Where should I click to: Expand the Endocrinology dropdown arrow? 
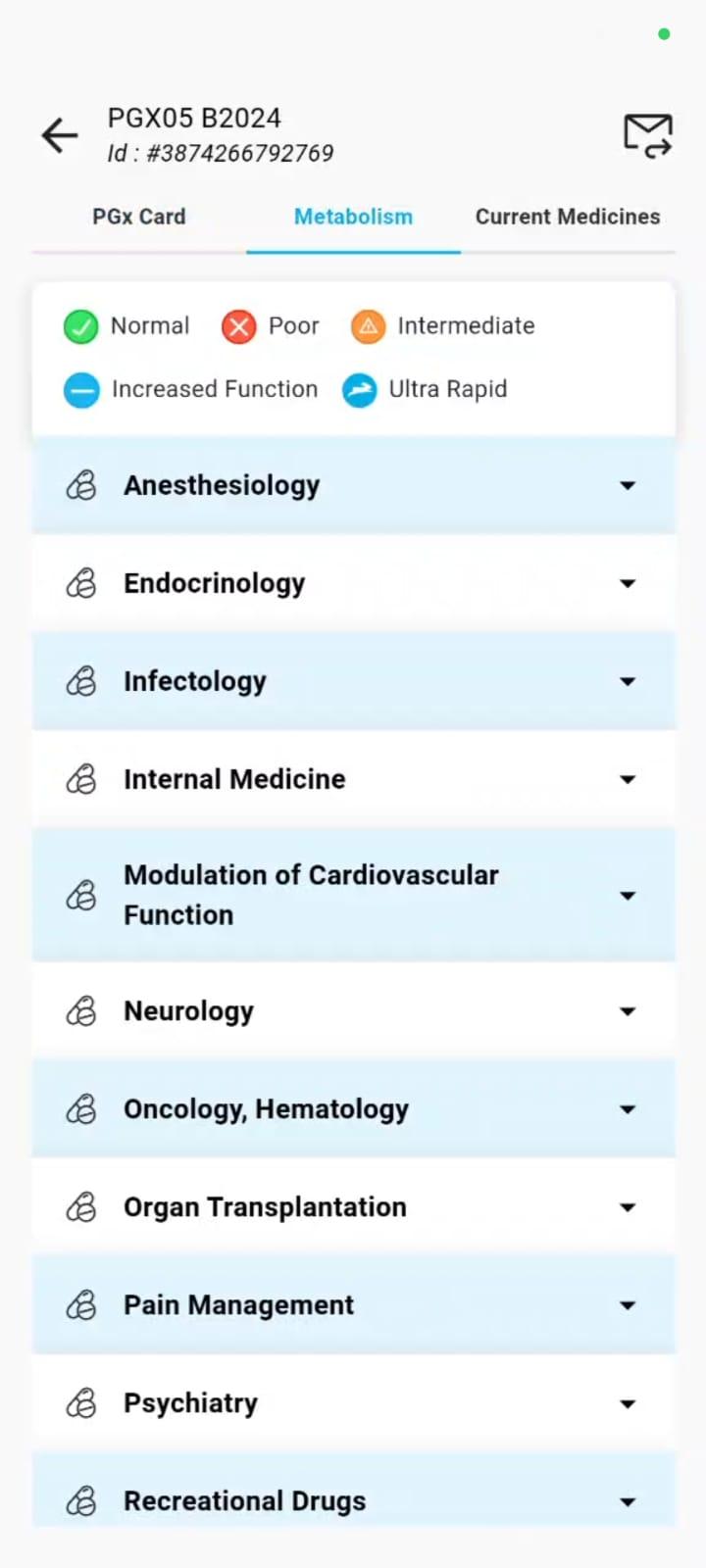(628, 583)
